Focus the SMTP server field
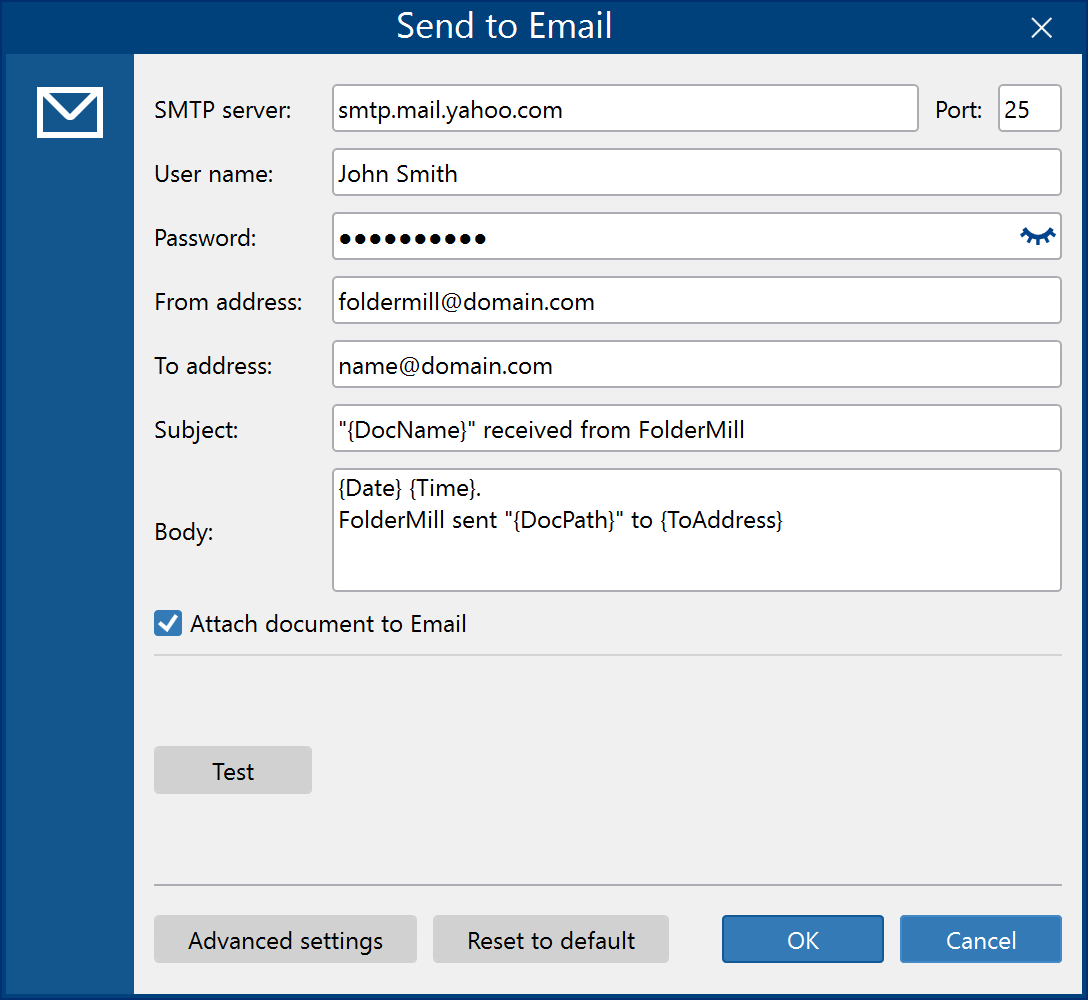This screenshot has height=1000, width=1088. click(625, 108)
